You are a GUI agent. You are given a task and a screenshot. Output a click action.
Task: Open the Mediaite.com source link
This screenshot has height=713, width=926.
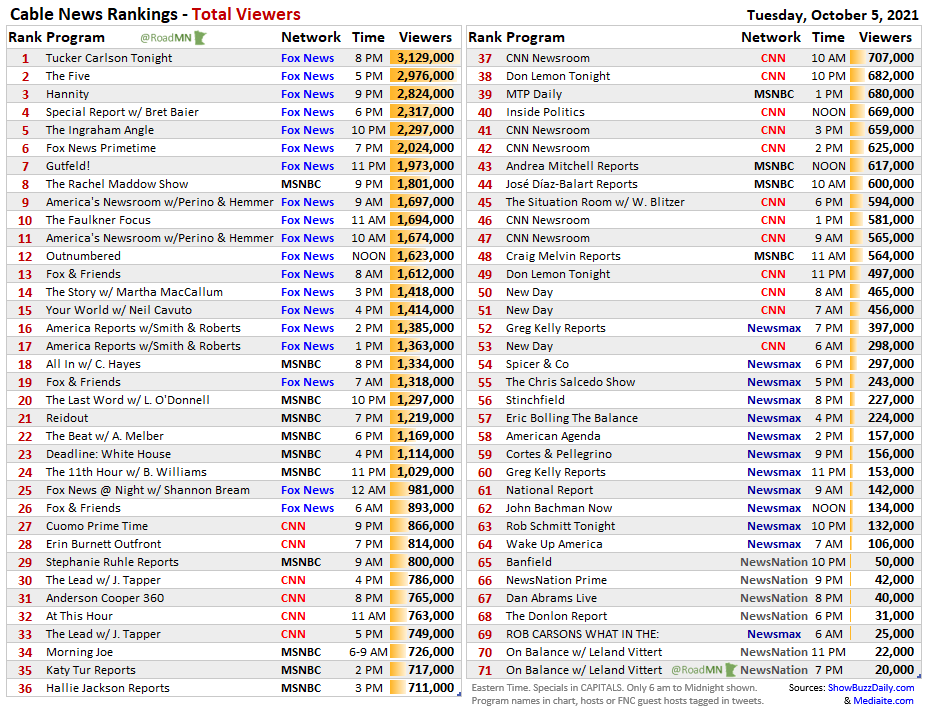pos(883,701)
